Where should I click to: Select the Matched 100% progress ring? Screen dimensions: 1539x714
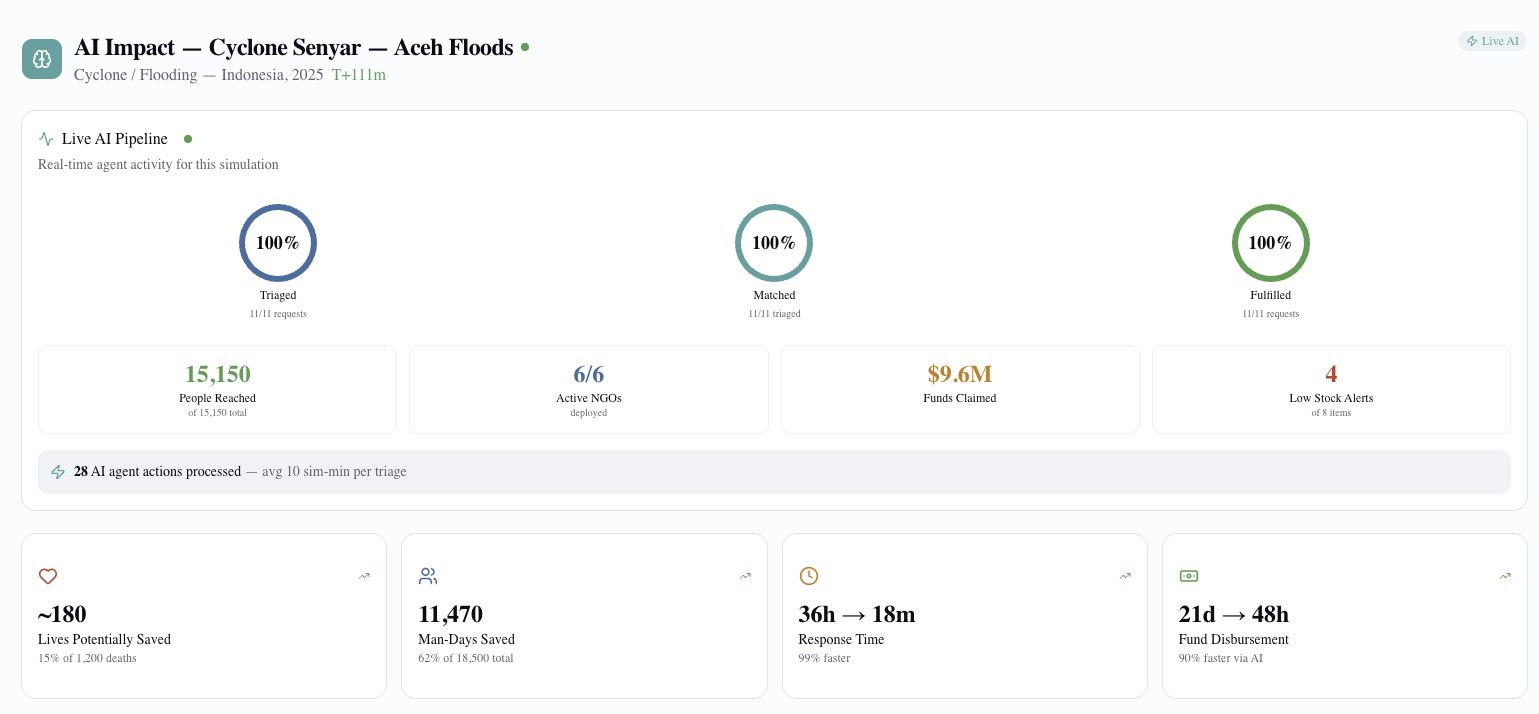click(x=774, y=243)
